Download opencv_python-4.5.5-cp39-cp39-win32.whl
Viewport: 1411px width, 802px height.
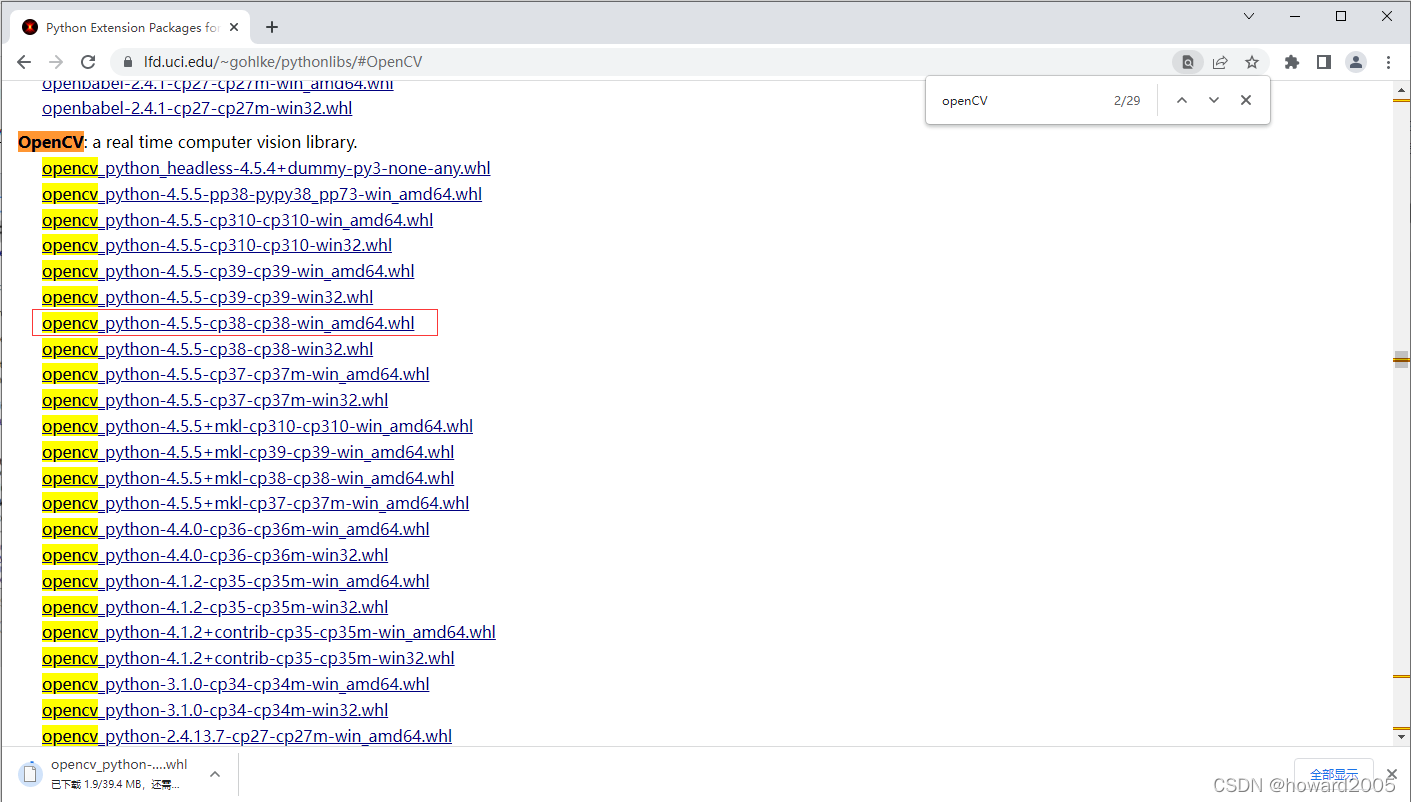[x=208, y=297]
